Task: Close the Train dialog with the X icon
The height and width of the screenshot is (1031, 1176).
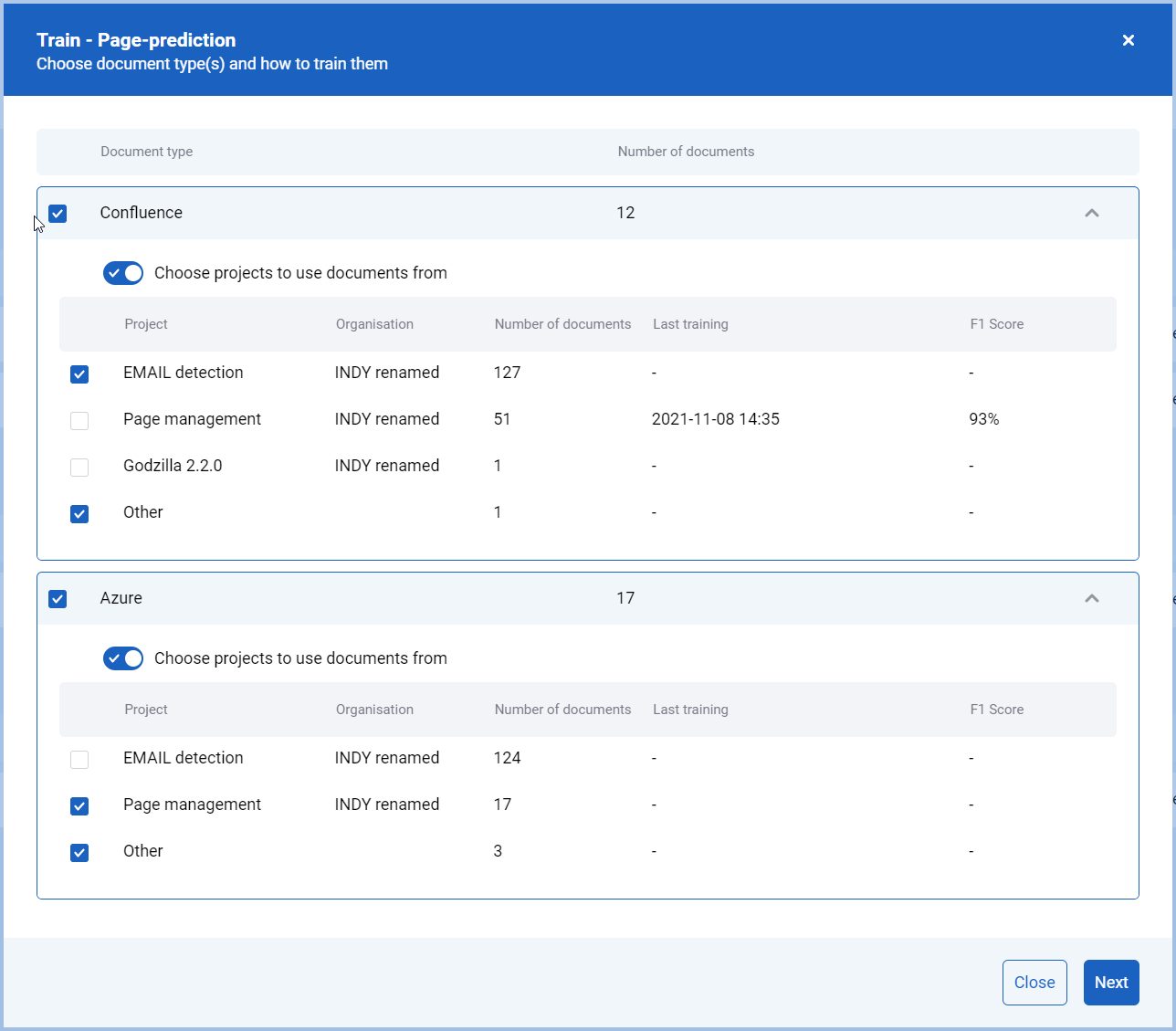Action: pyautogui.click(x=1129, y=40)
